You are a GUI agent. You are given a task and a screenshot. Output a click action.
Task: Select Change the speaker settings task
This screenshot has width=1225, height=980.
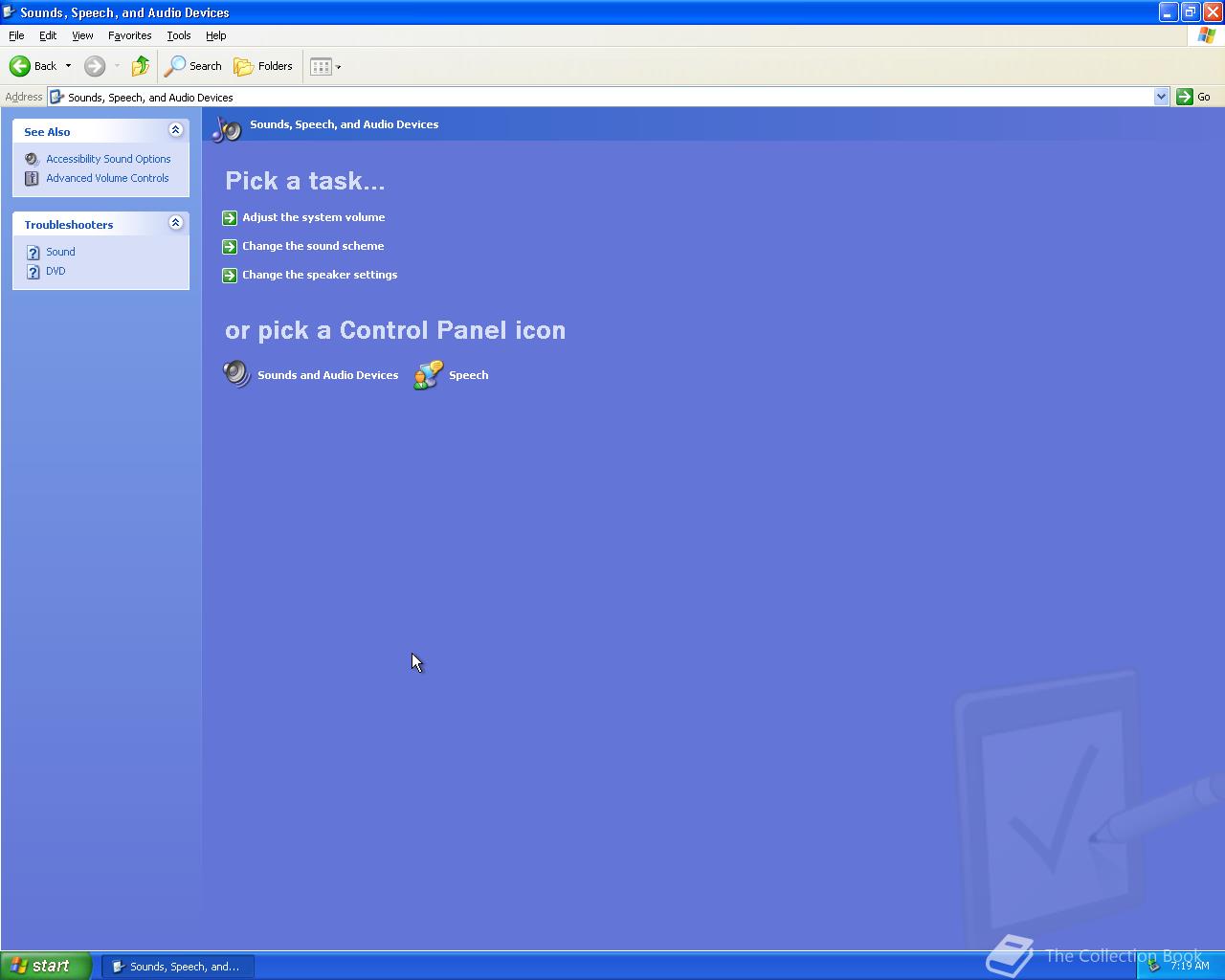320,275
